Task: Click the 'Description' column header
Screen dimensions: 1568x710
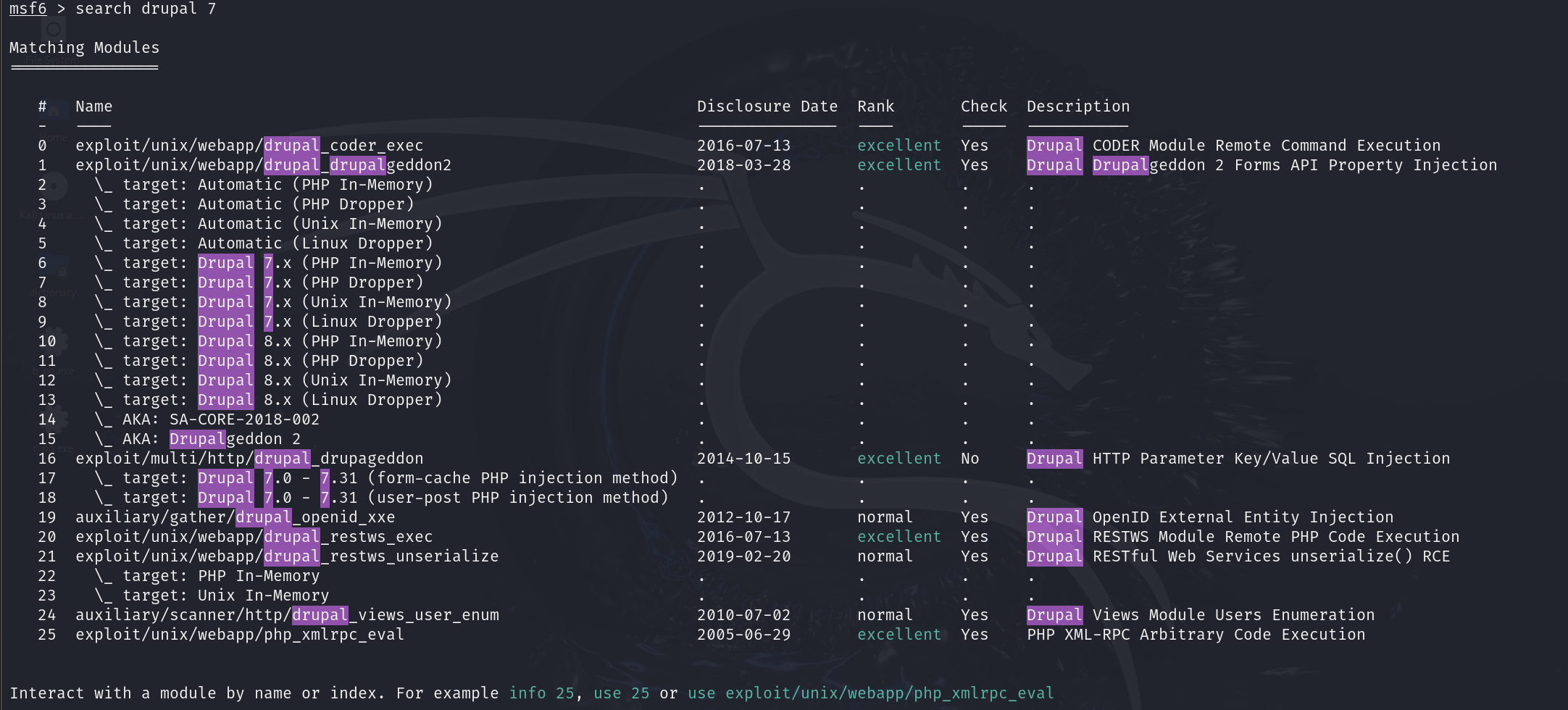Action: 1078,106
